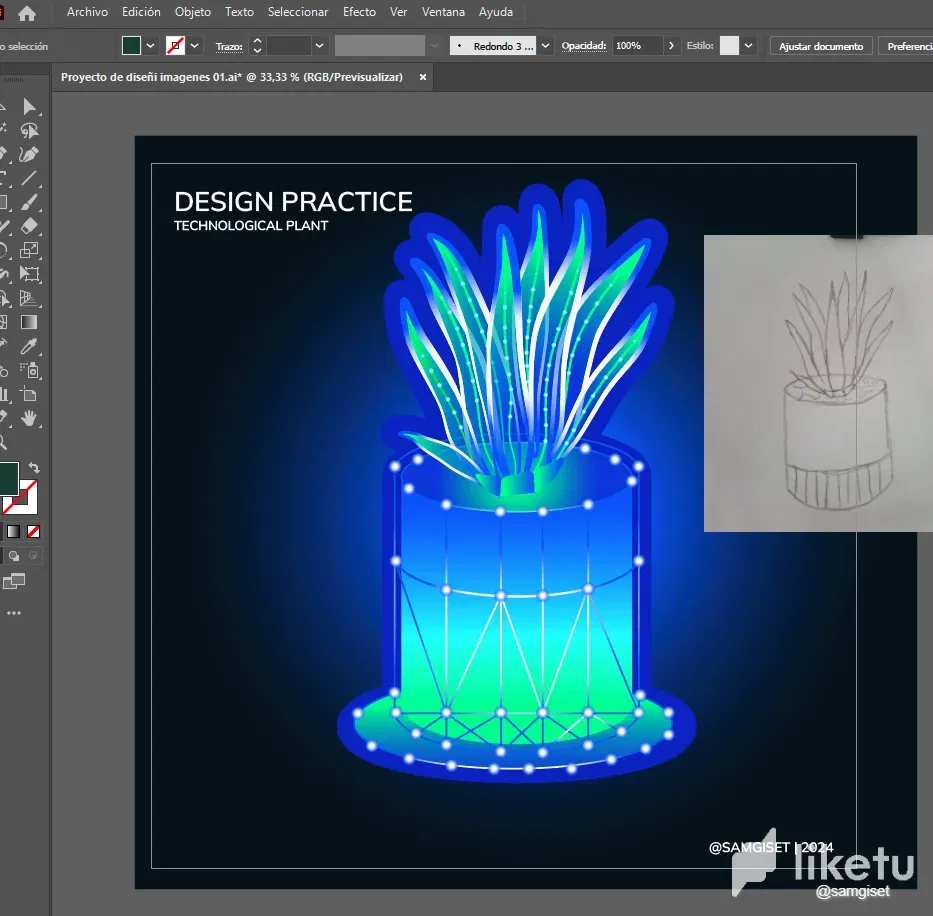Click the Preferencias button
The image size is (933, 916).
[906, 46]
